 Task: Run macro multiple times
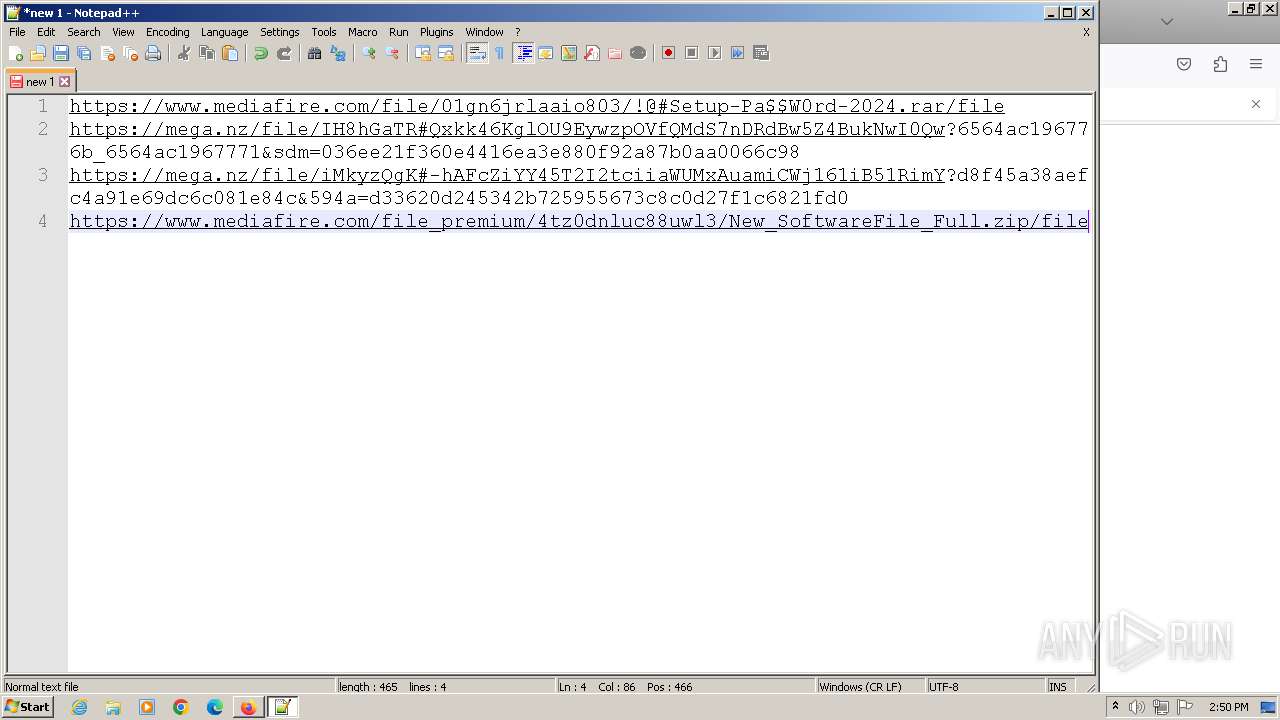(737, 53)
